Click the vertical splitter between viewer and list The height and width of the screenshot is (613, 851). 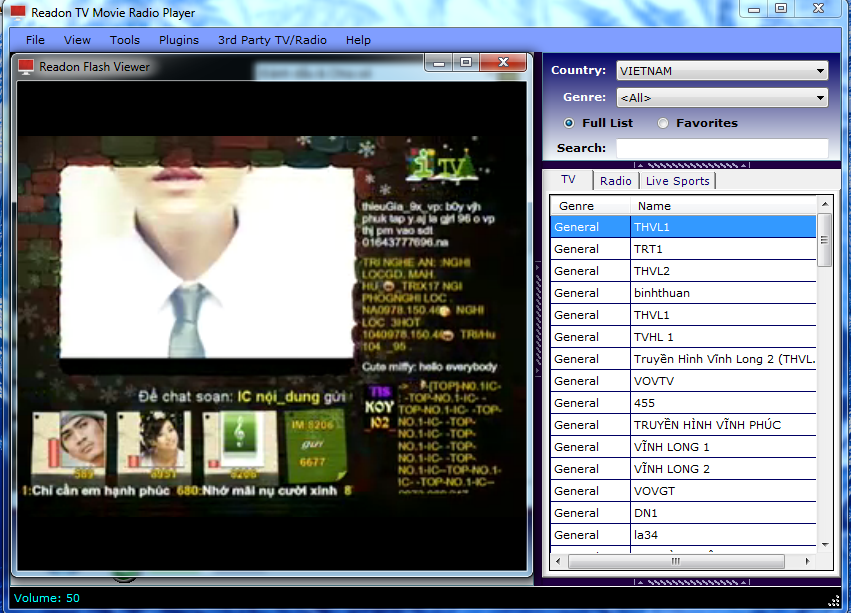click(x=538, y=319)
